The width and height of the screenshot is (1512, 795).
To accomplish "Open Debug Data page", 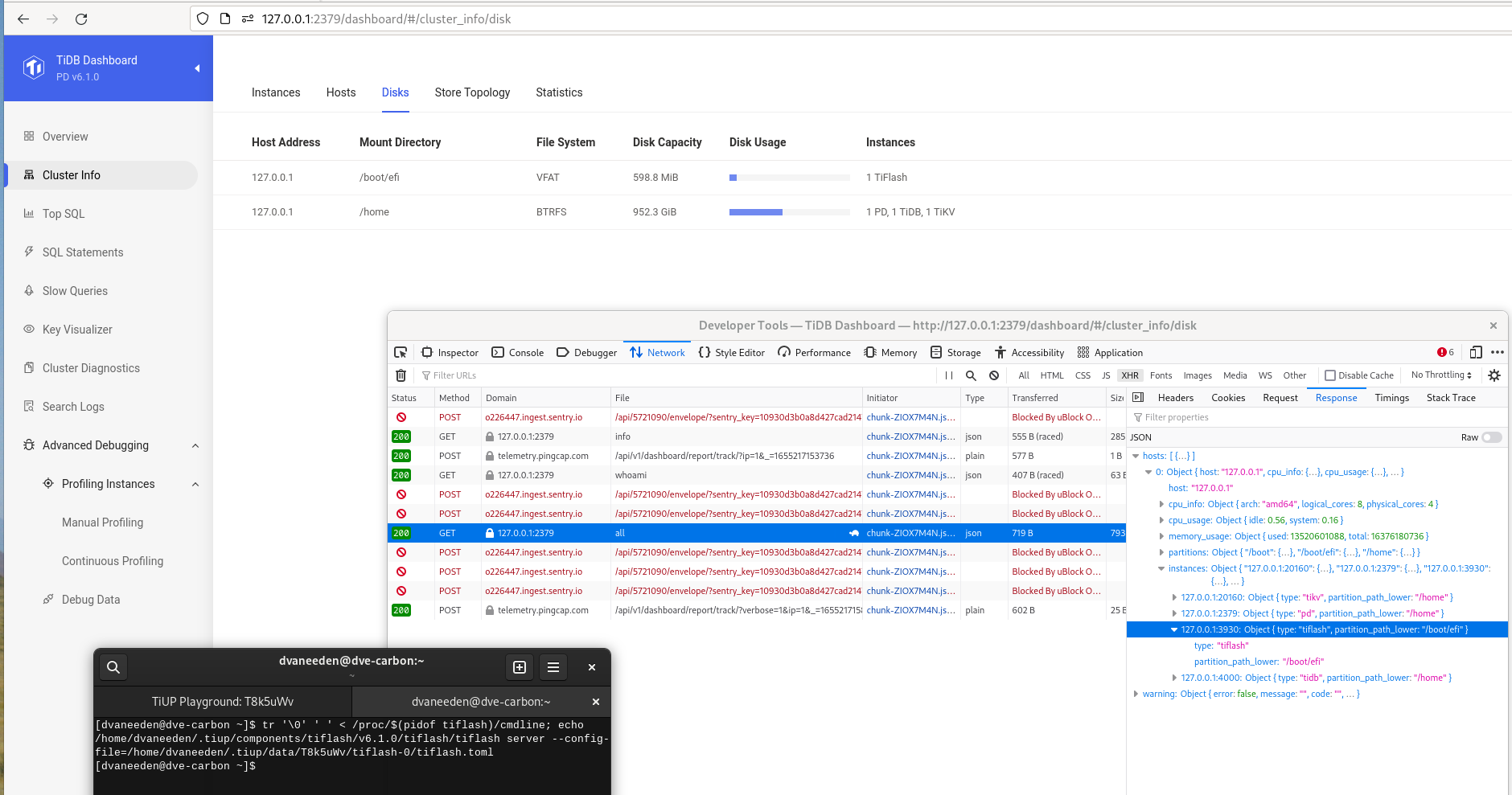I will pyautogui.click(x=90, y=600).
